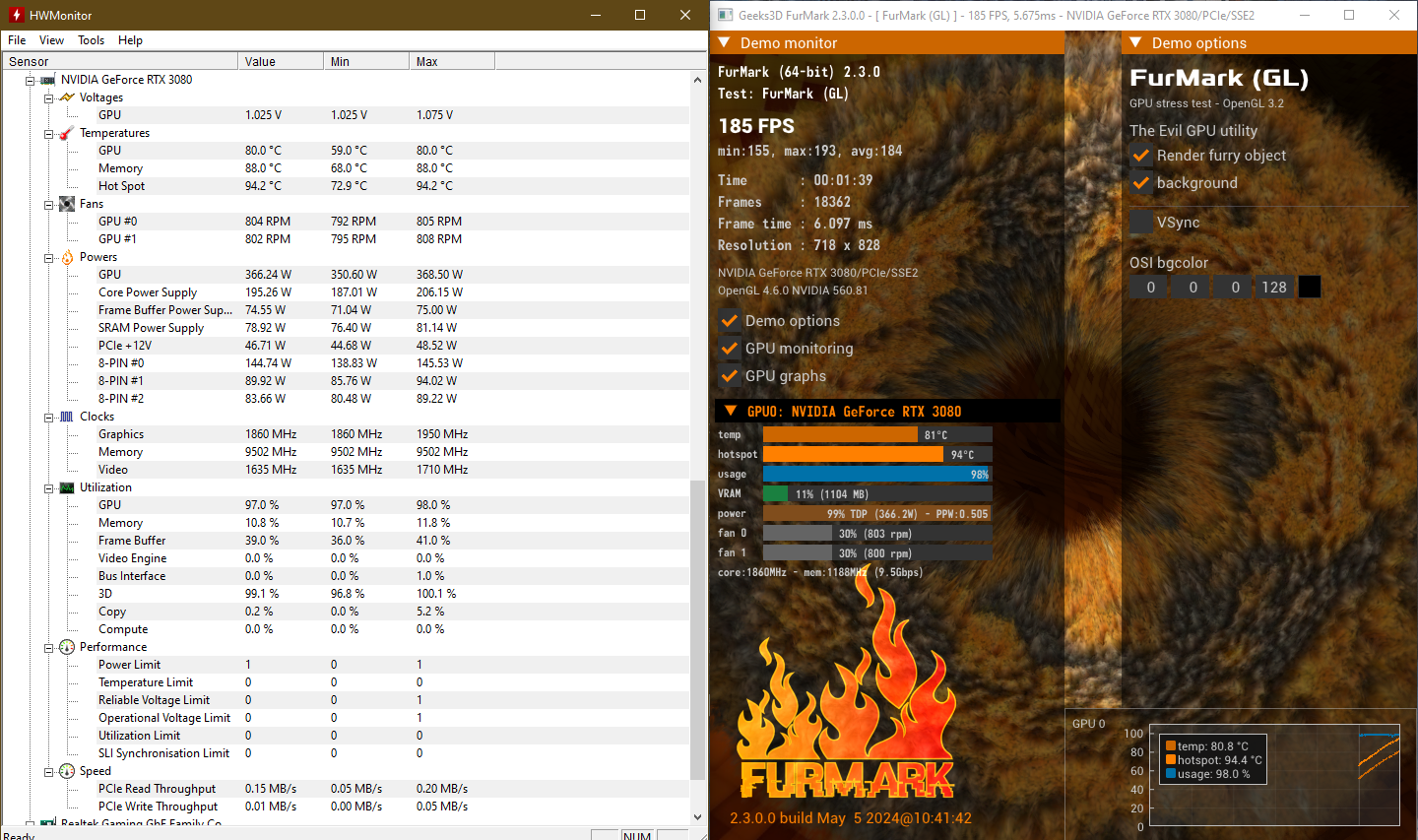Click the Speed gauge icon
The image size is (1418, 840).
click(x=67, y=771)
